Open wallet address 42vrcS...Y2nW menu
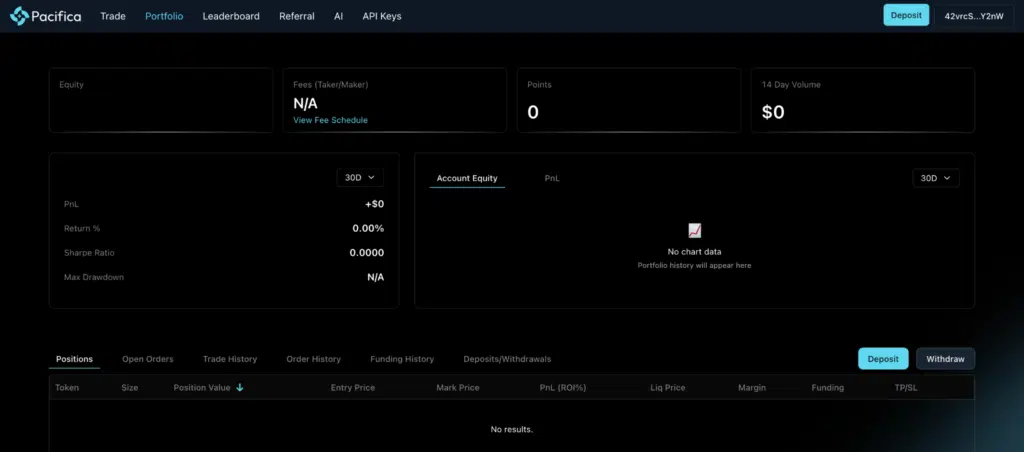The width and height of the screenshot is (1024, 452). [x=974, y=16]
